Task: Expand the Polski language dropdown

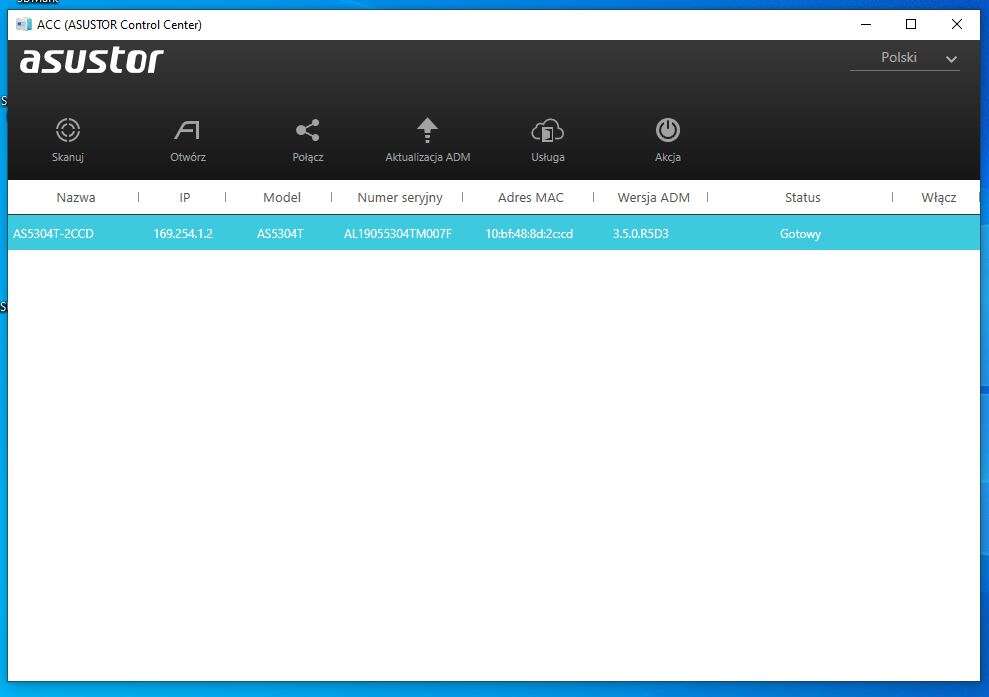Action: [x=905, y=58]
